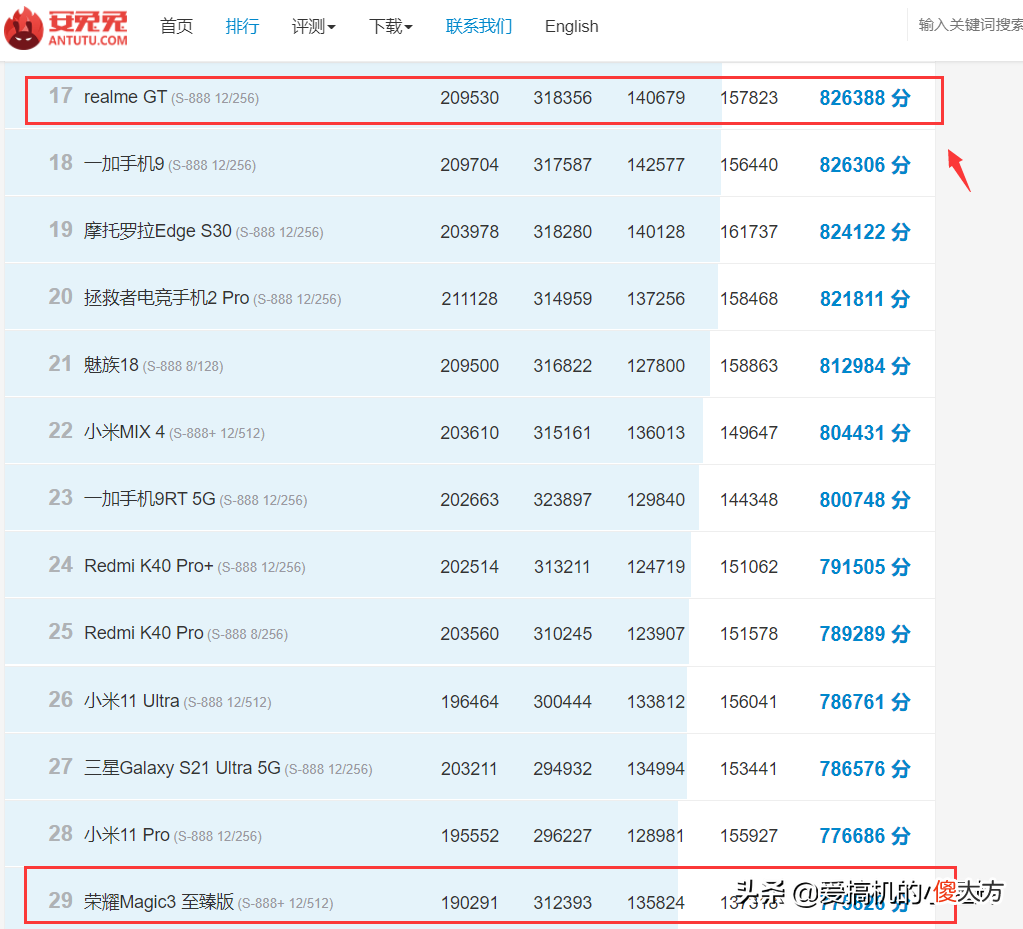Click the 824122 分 total score
This screenshot has height=929, width=1023.
coord(864,232)
